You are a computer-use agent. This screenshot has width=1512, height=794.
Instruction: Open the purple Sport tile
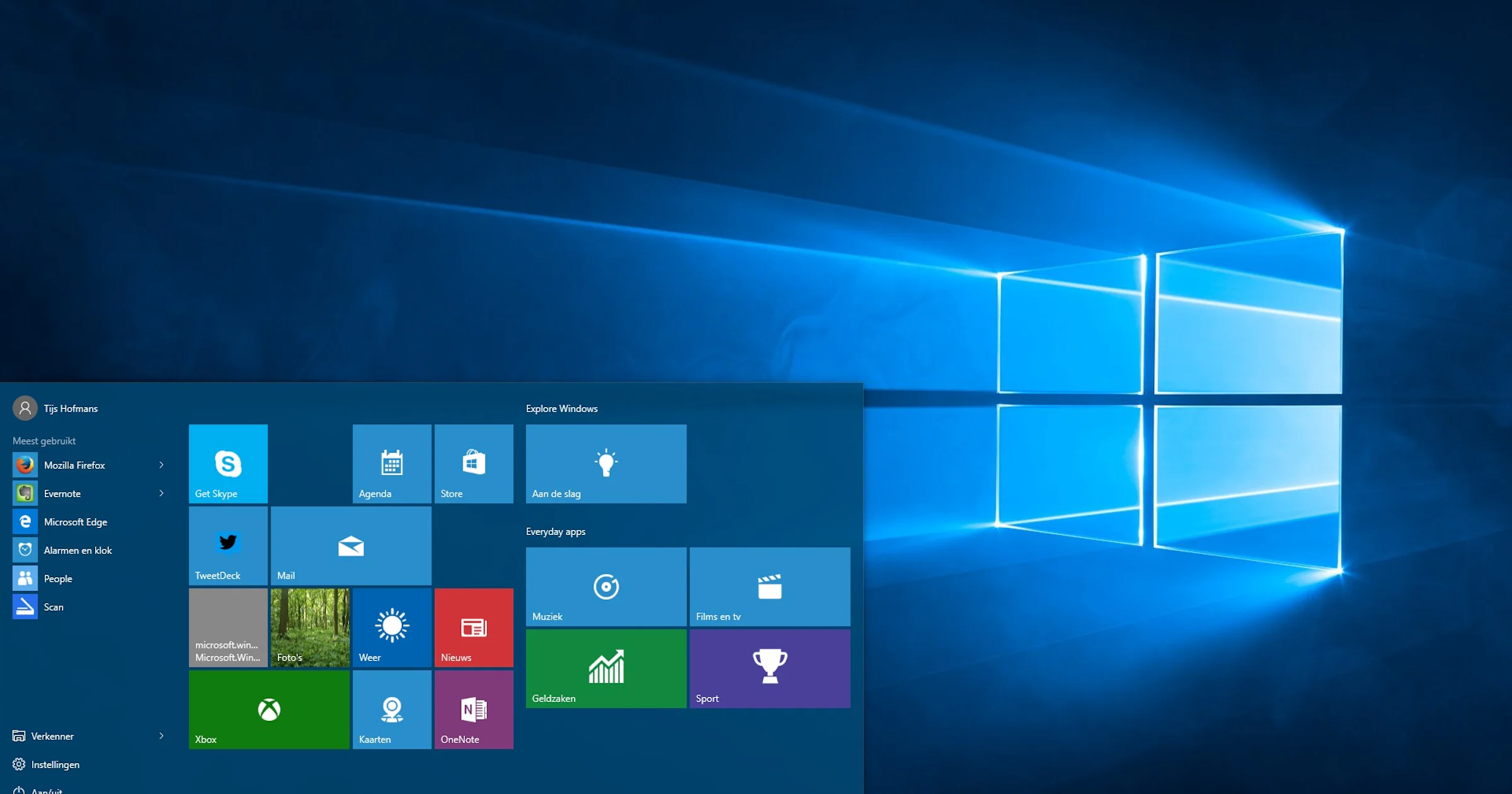(770, 668)
